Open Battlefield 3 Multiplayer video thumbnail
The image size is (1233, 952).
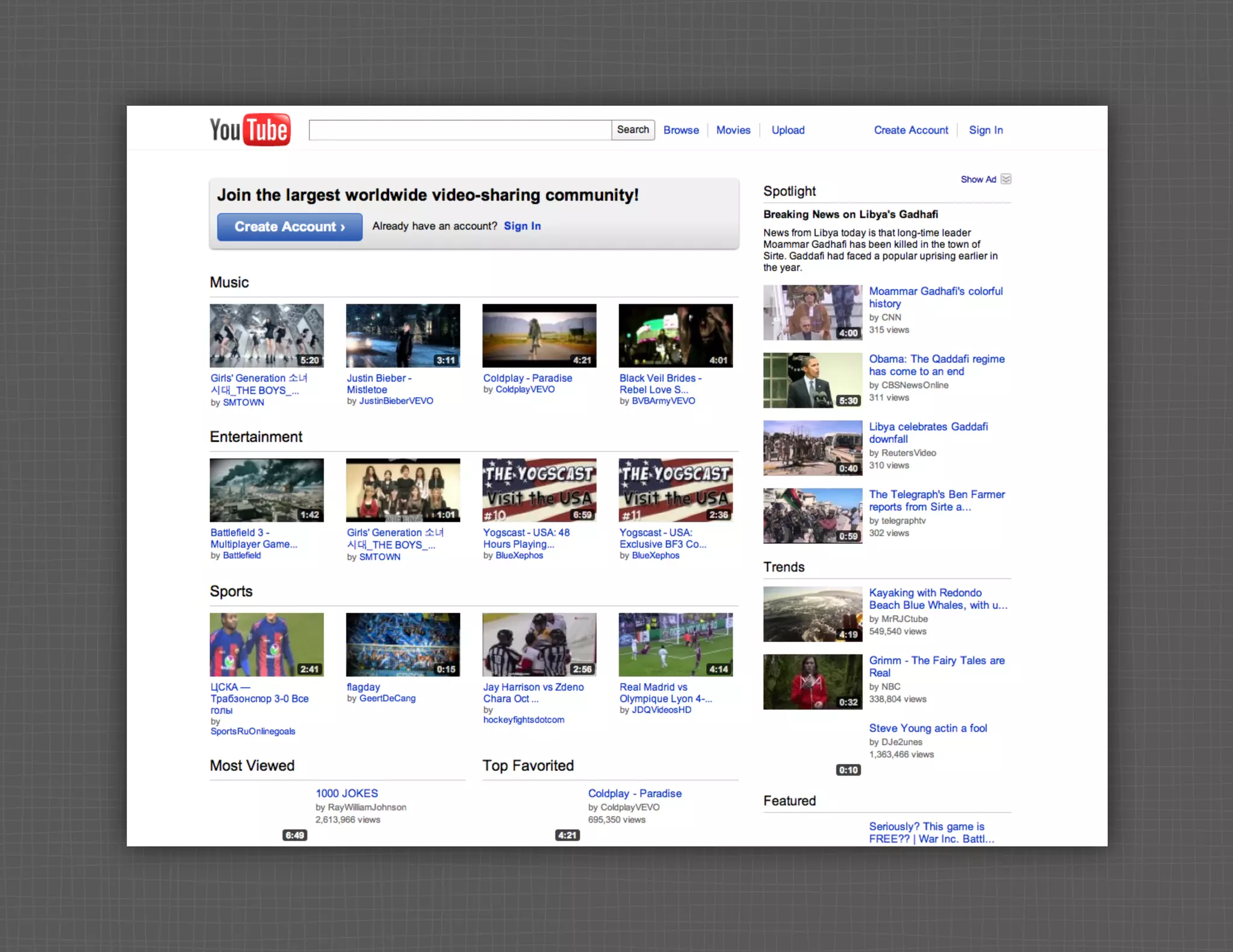click(x=266, y=490)
